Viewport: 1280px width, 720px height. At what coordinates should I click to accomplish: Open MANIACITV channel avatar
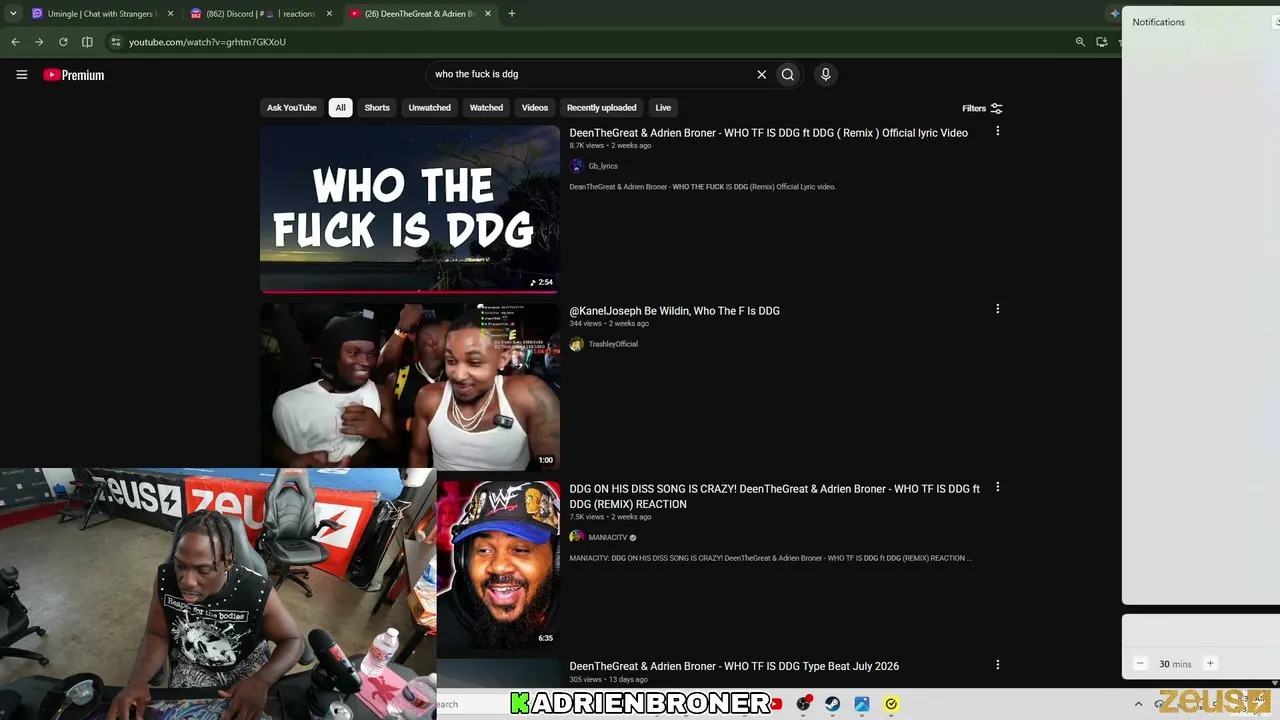576,537
